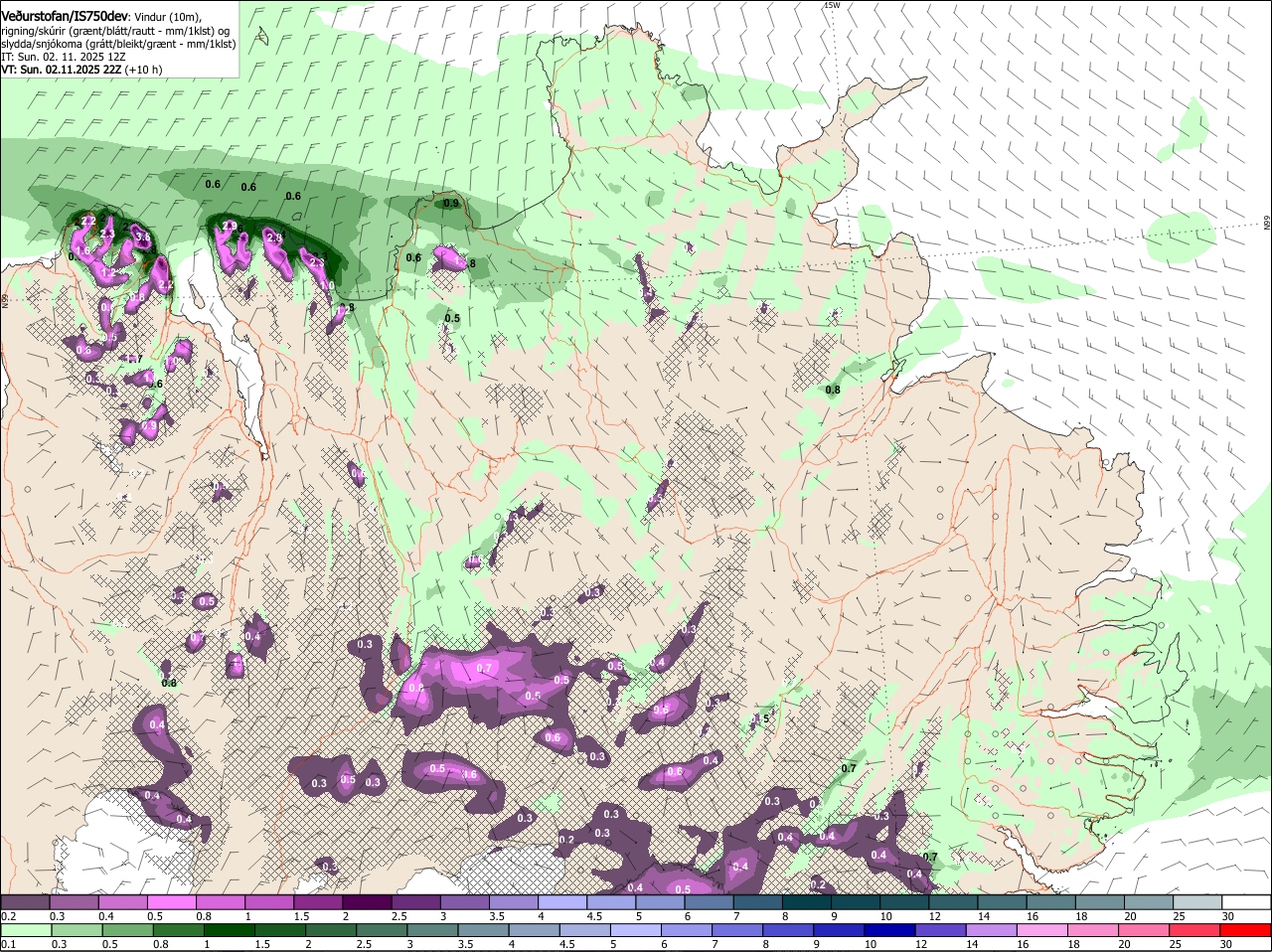
Task: Select the IT initial time line 12Z
Action: coord(63,57)
